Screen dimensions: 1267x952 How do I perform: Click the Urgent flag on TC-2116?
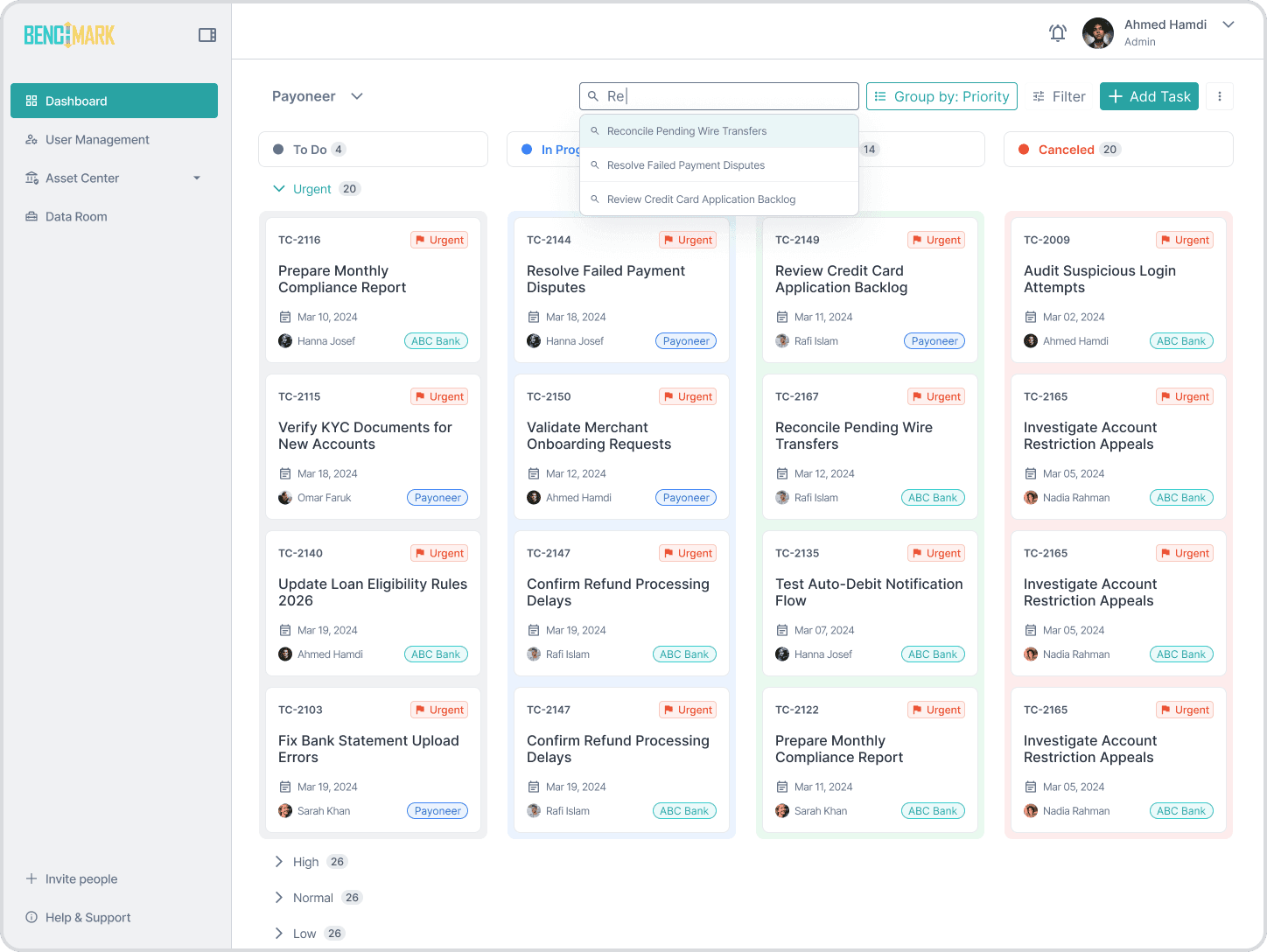point(439,240)
